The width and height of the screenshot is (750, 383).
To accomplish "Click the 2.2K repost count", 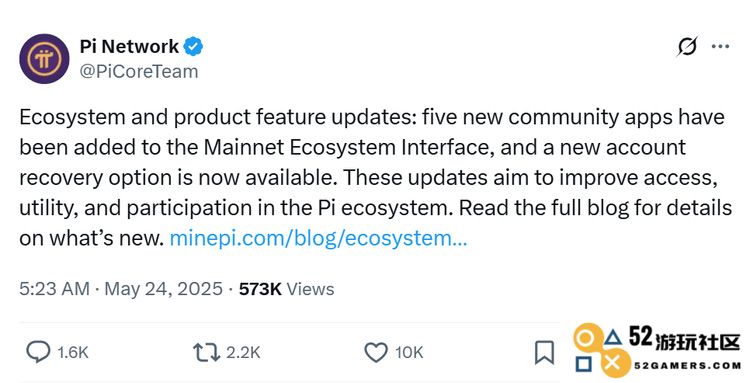I will pos(243,353).
